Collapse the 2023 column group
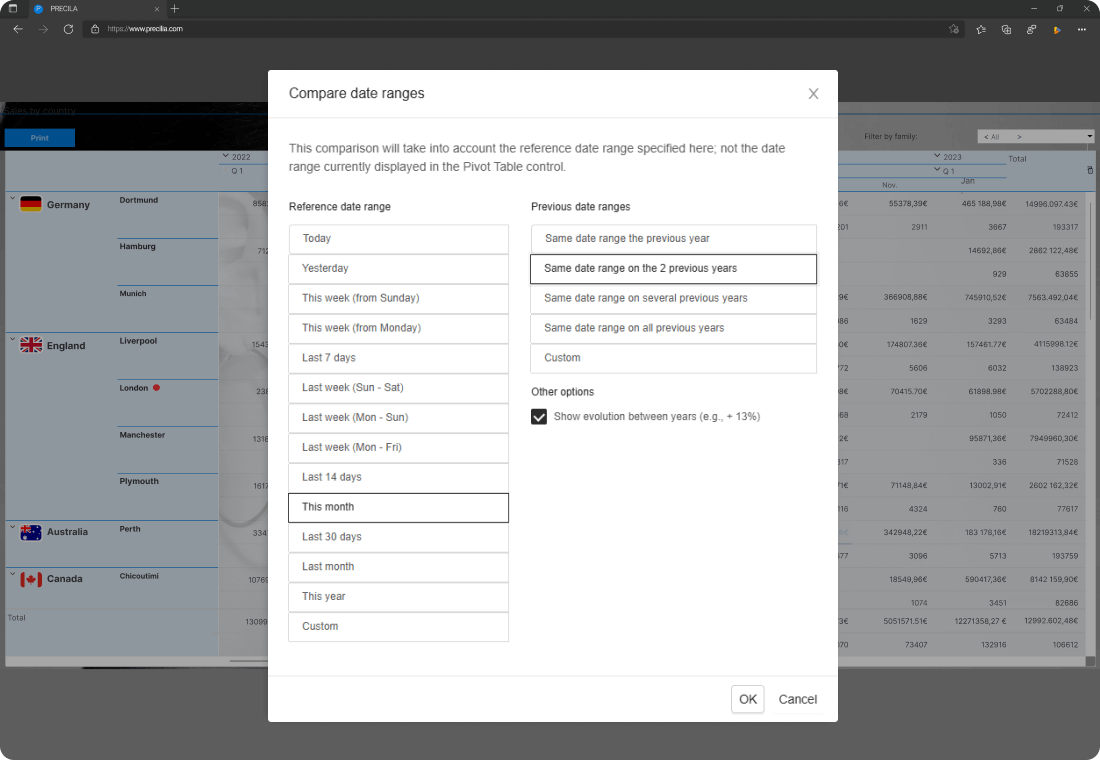The width and height of the screenshot is (1100, 760). pyautogui.click(x=937, y=156)
